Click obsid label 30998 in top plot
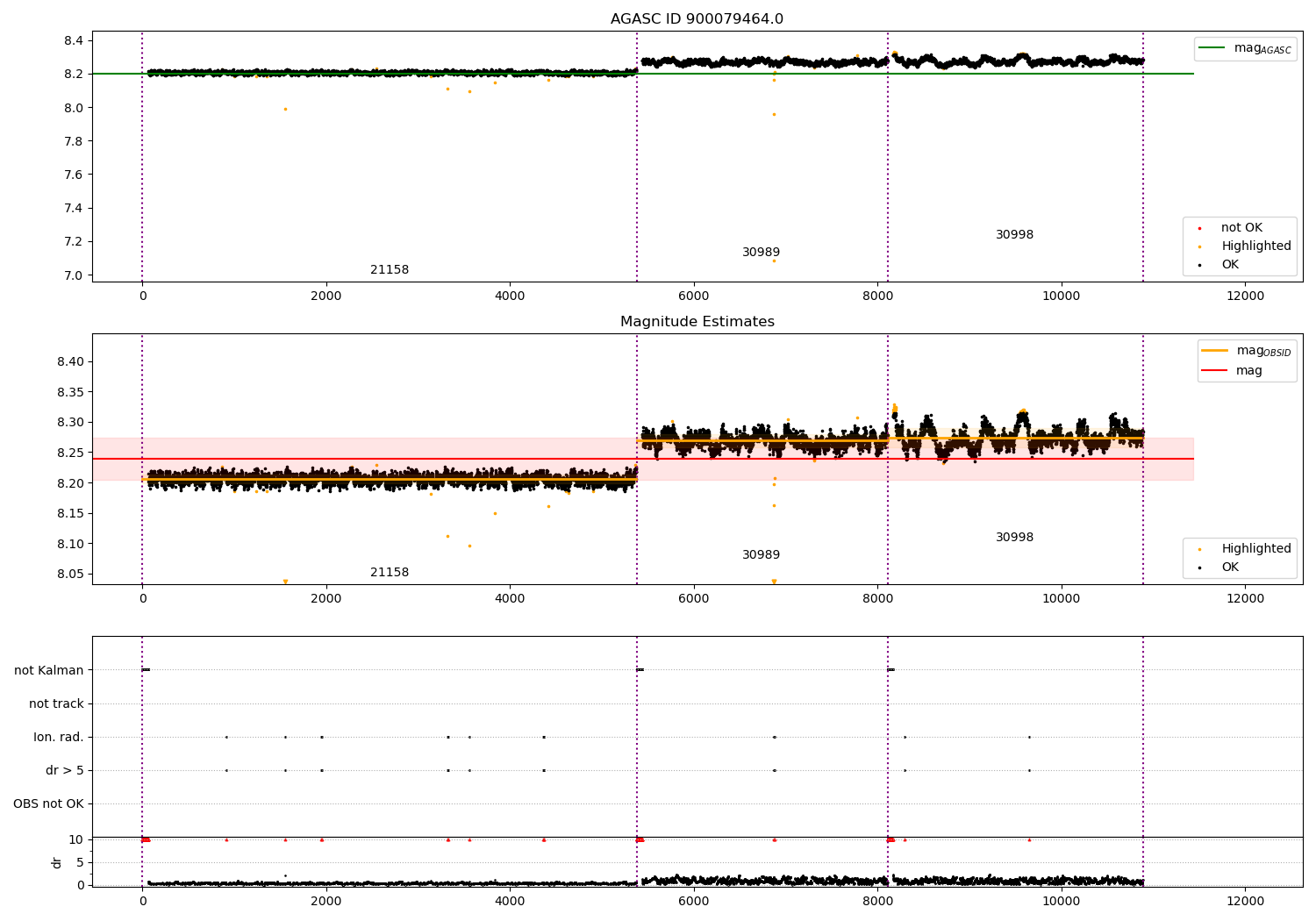This screenshot has width=1316, height=921. (x=1014, y=235)
